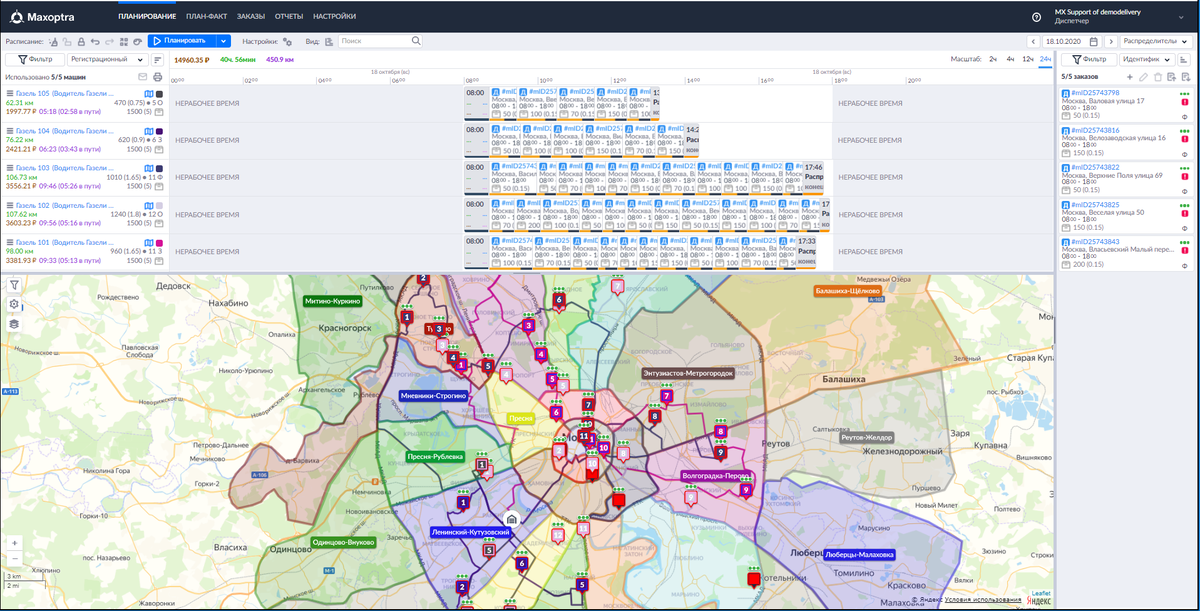Open the calendar date picker icon
This screenshot has width=1200, height=611.
1093,41
